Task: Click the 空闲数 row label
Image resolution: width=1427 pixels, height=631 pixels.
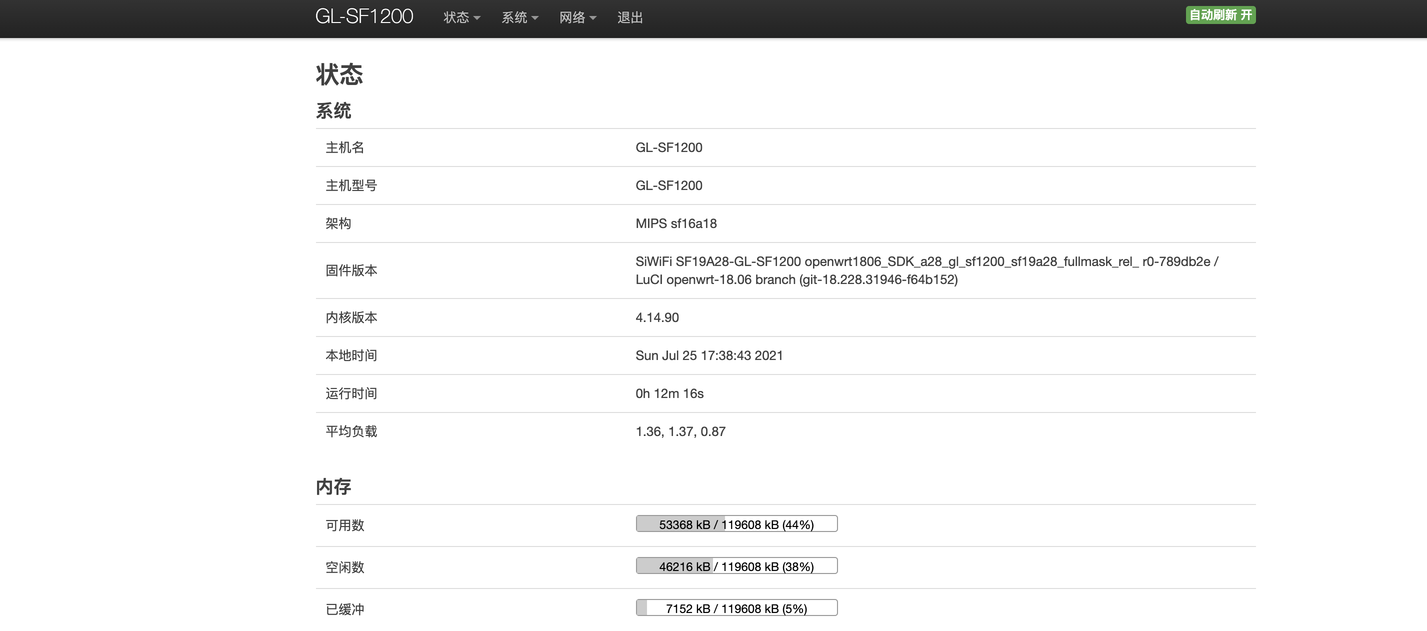Action: [345, 567]
